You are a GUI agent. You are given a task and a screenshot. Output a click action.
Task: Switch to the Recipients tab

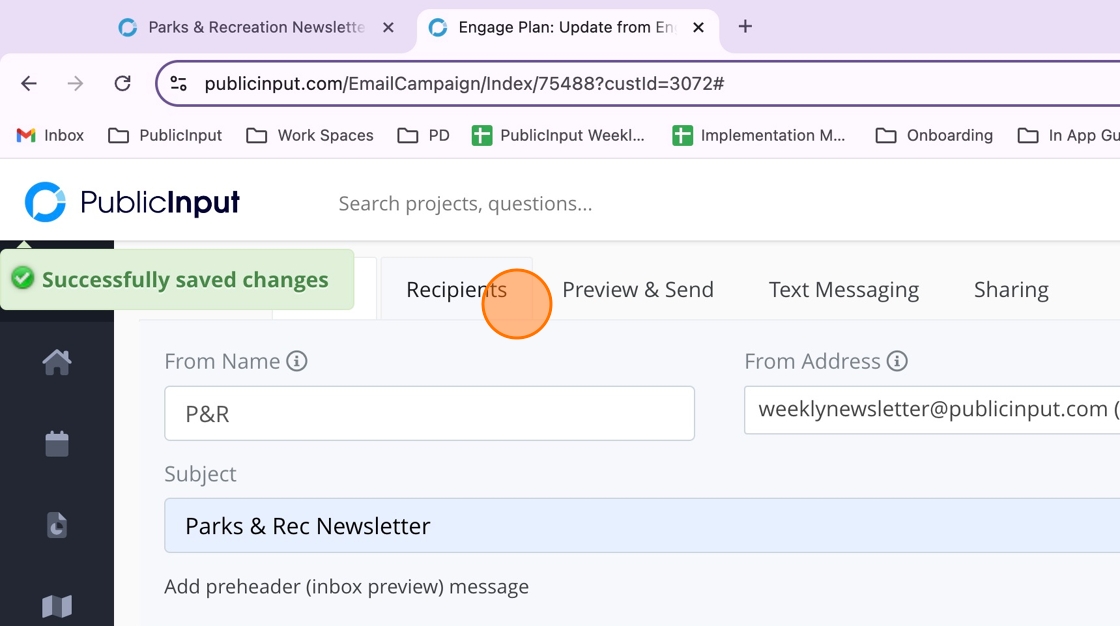pos(456,290)
